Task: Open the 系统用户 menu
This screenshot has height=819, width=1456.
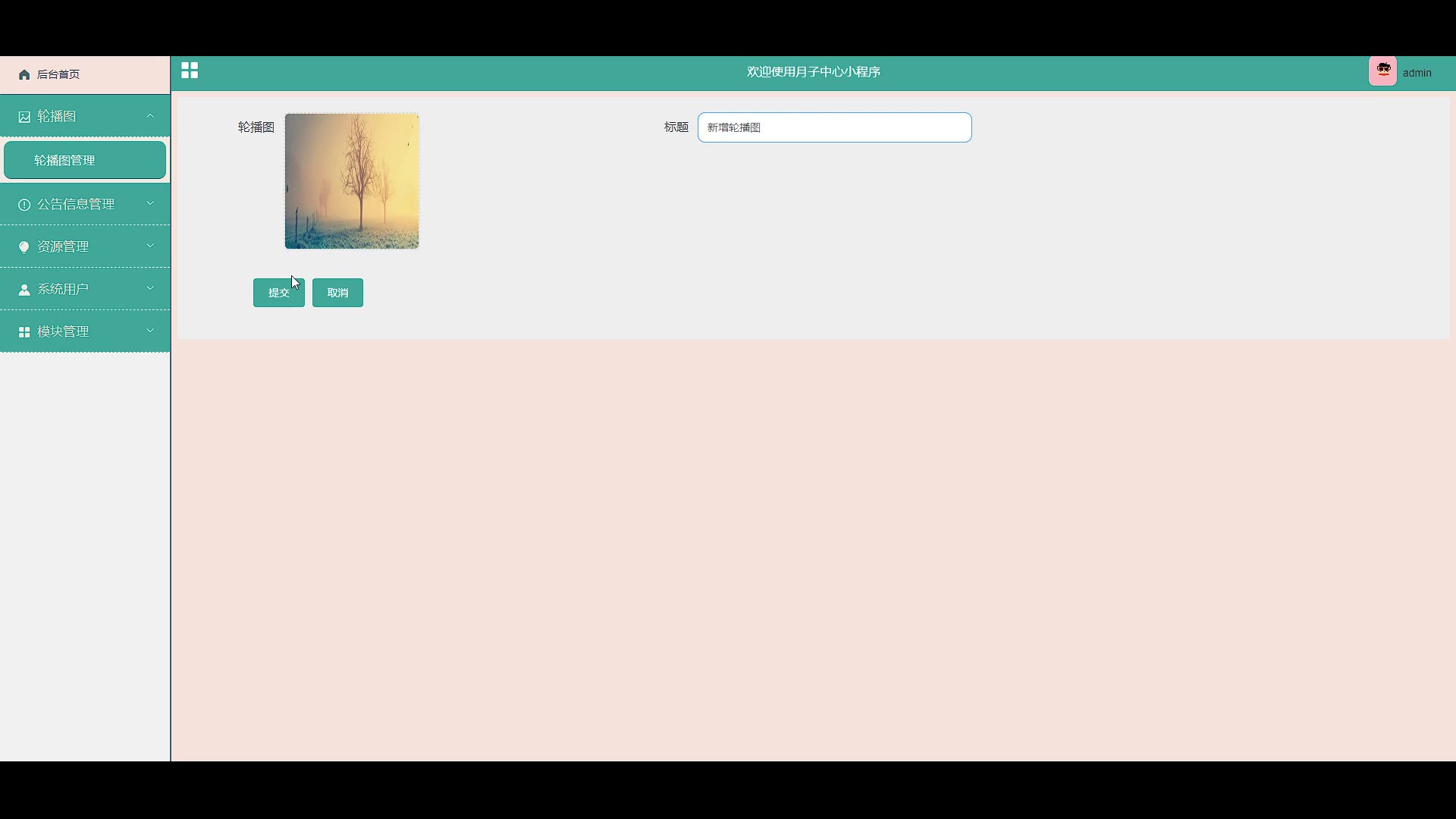Action: coord(85,289)
